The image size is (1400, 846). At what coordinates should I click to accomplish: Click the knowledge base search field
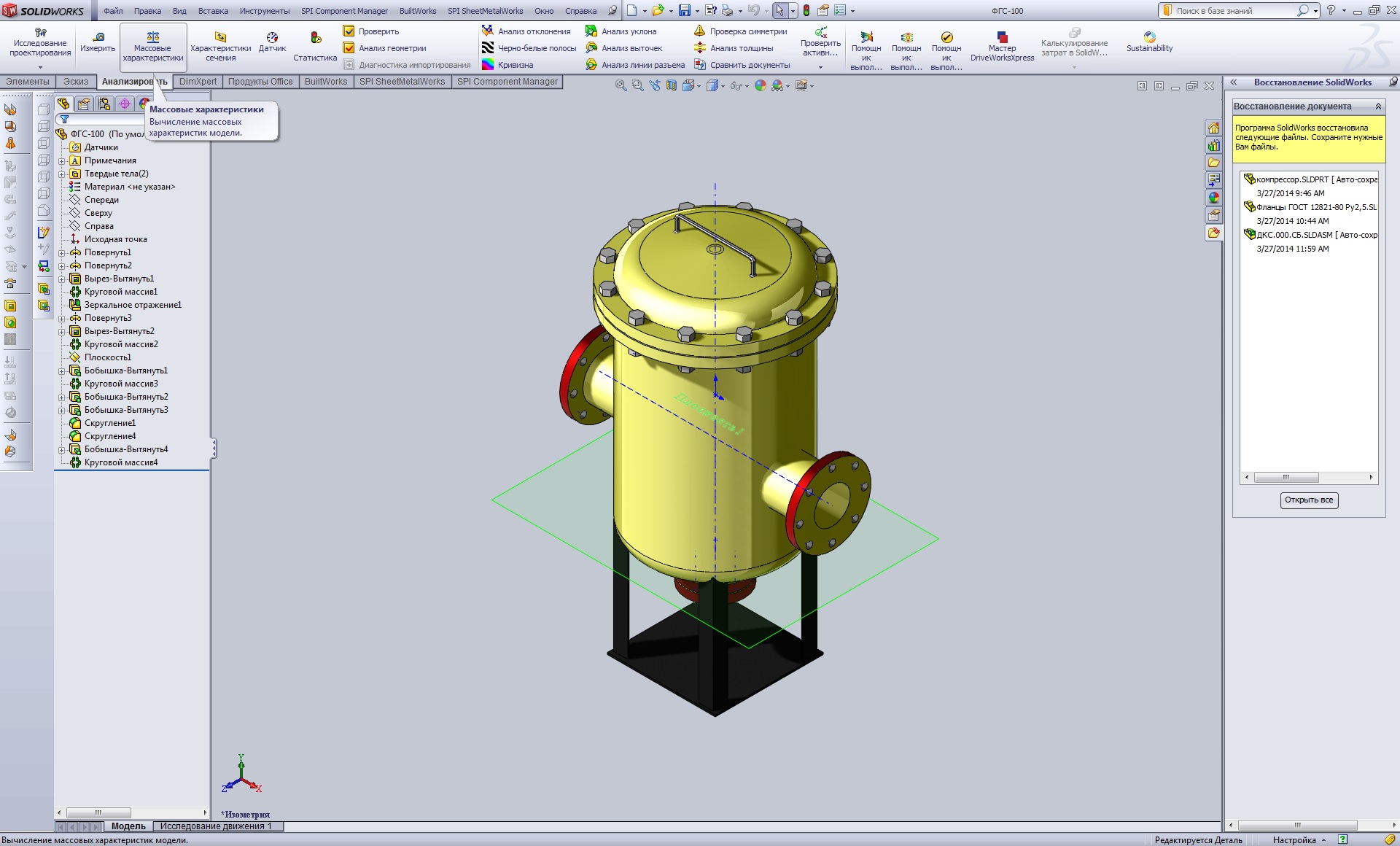pyautogui.click(x=1233, y=11)
